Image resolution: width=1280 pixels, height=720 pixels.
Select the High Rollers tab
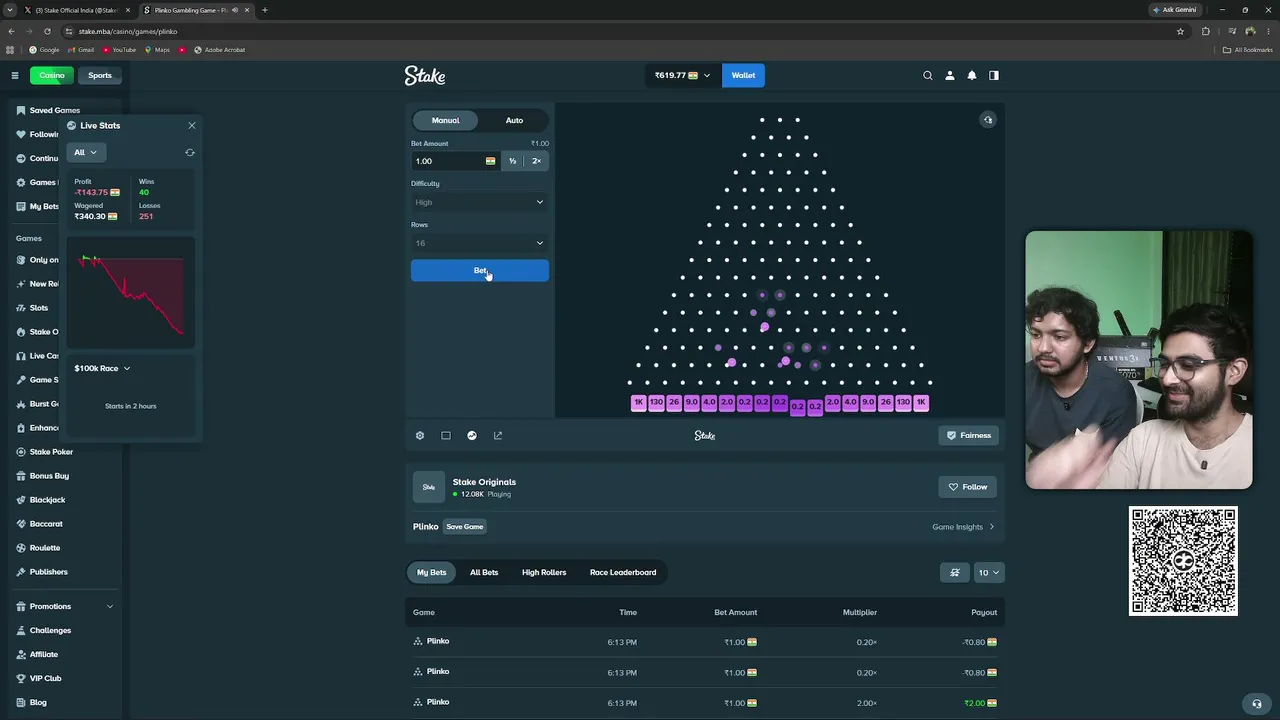coord(544,572)
